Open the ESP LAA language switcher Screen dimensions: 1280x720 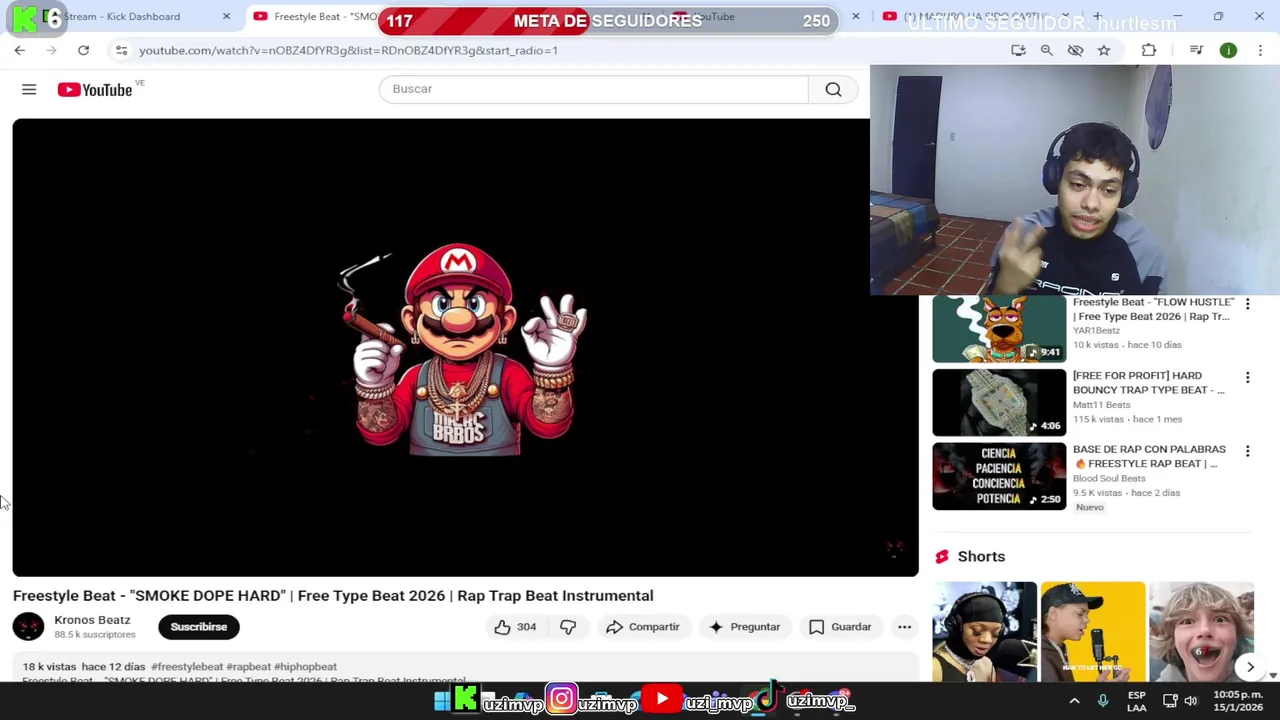coord(1137,701)
